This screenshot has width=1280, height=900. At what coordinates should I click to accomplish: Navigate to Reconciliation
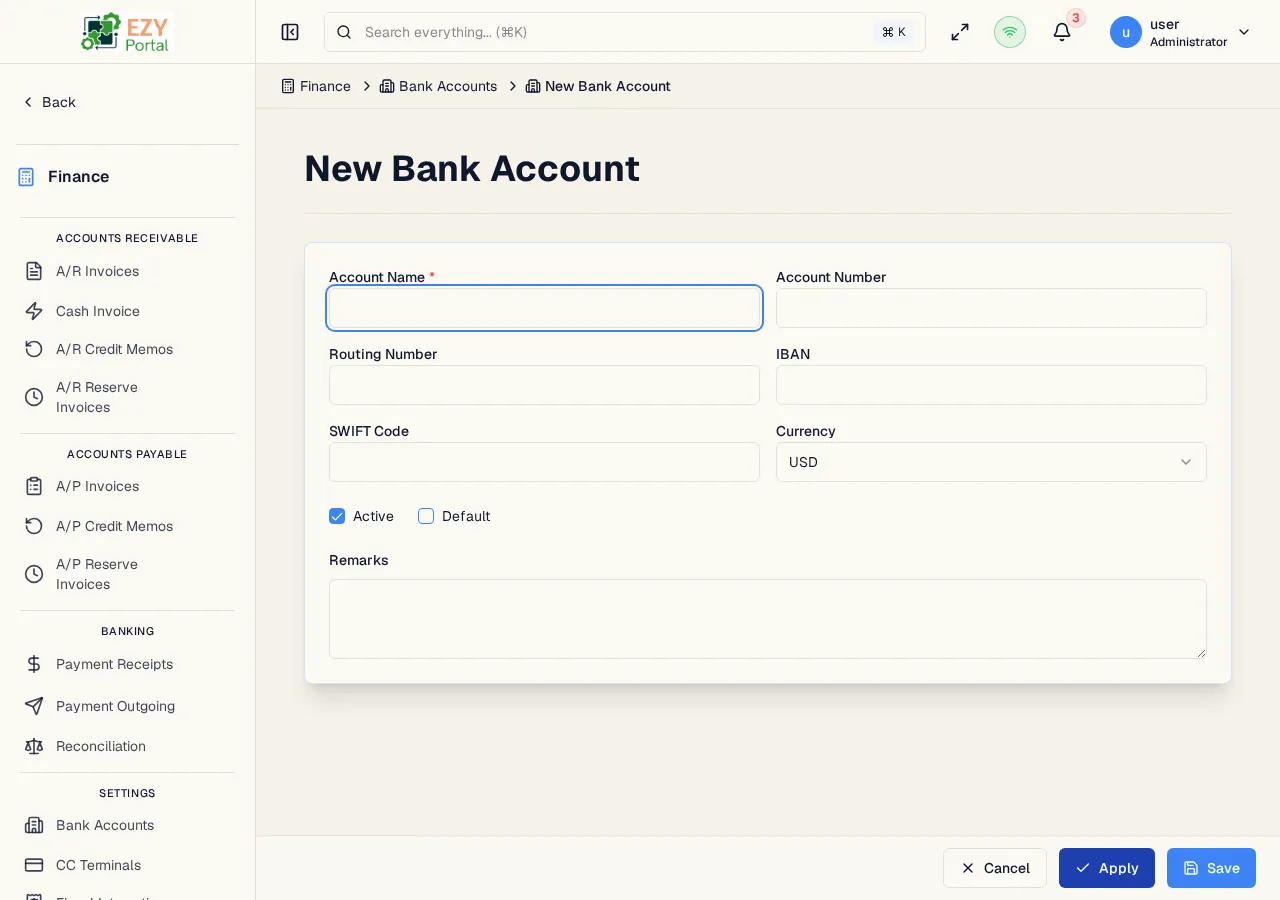(x=101, y=746)
